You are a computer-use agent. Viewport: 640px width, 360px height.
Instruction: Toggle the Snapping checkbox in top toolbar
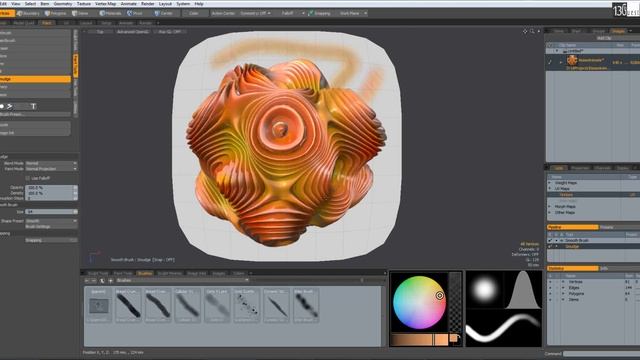click(311, 13)
